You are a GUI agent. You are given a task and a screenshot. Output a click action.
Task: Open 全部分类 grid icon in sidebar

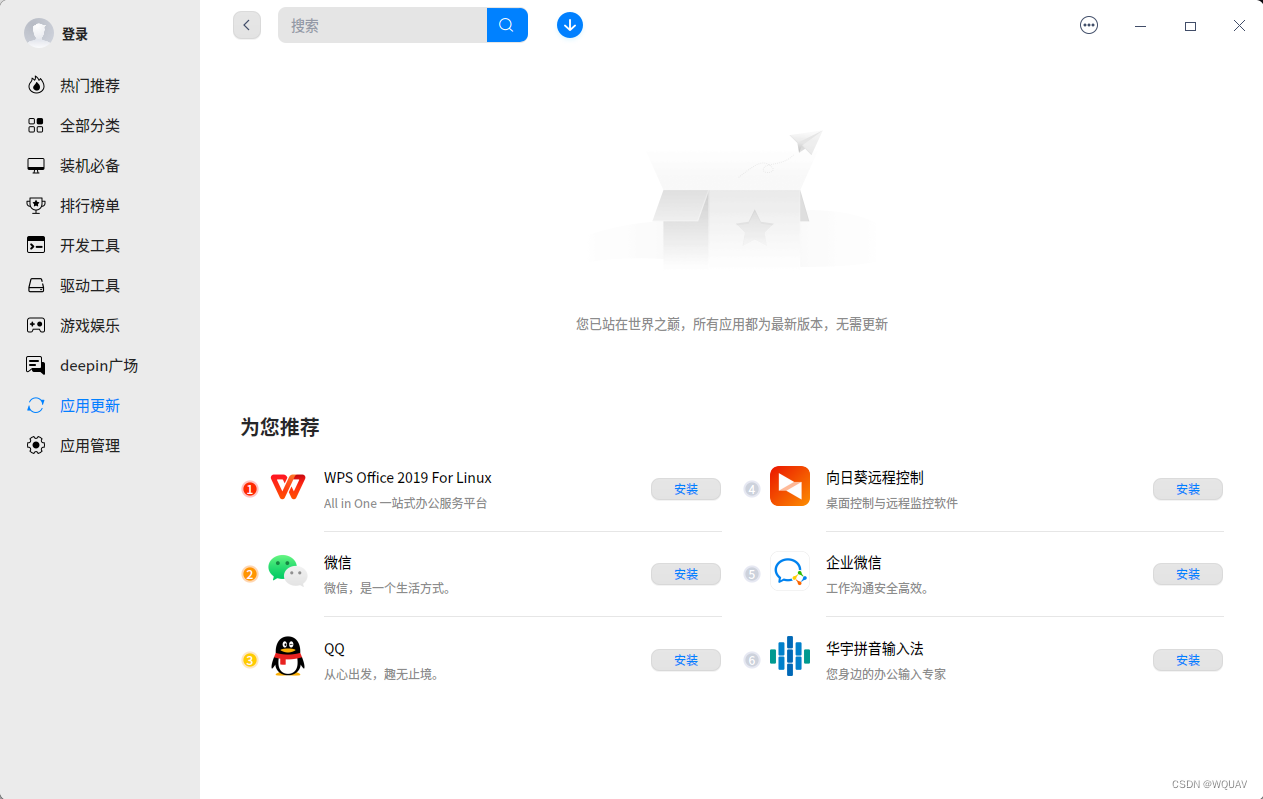click(x=36, y=125)
